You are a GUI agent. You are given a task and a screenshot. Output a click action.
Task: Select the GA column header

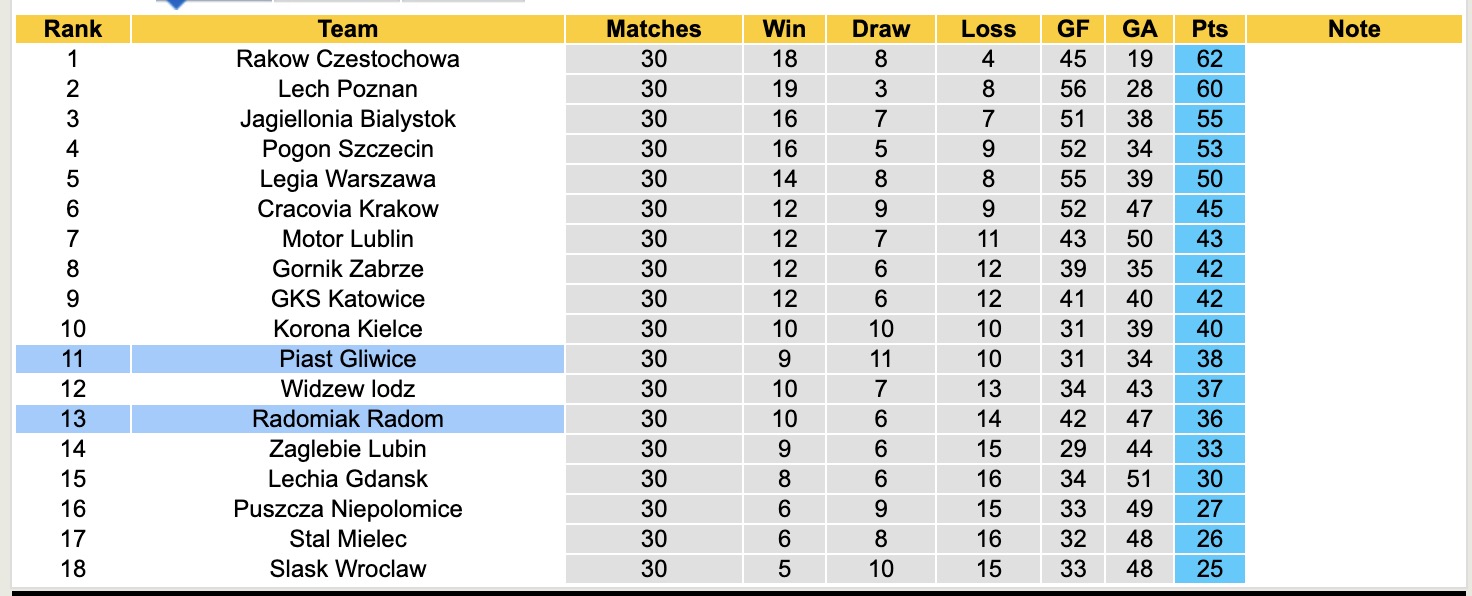coord(1139,29)
